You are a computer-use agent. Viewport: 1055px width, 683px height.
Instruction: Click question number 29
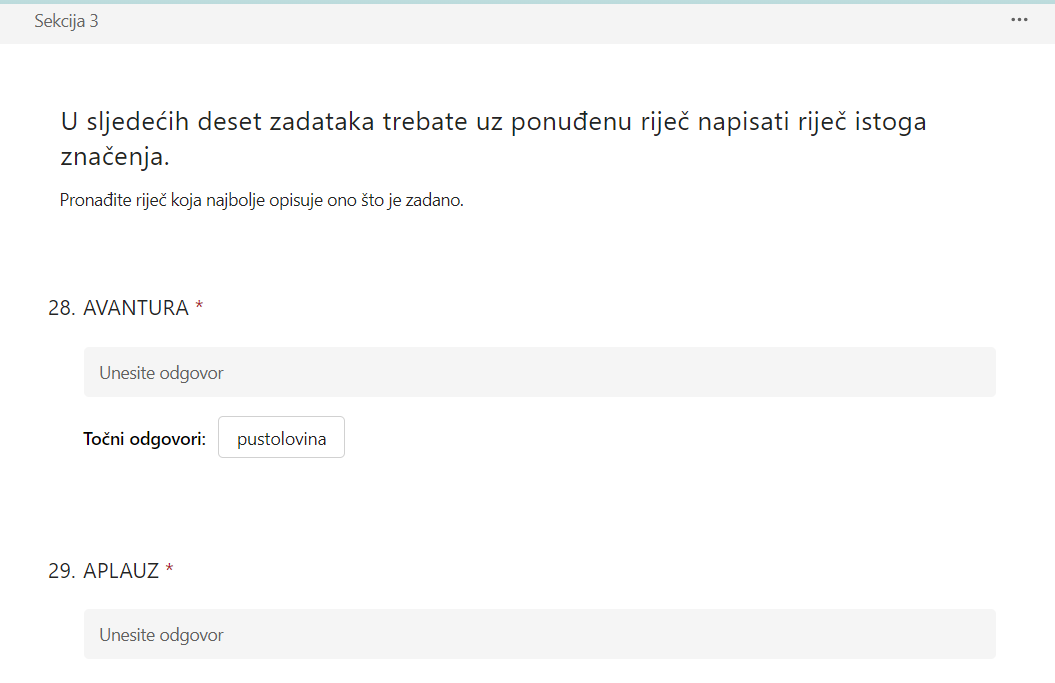[61, 571]
